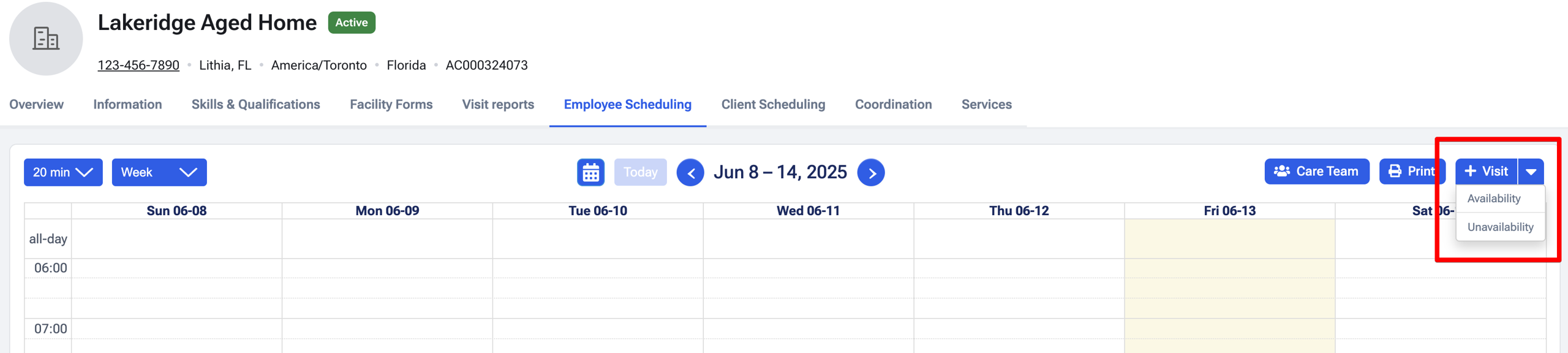Open the Week view dropdown
The width and height of the screenshot is (1568, 353).
coord(159,172)
